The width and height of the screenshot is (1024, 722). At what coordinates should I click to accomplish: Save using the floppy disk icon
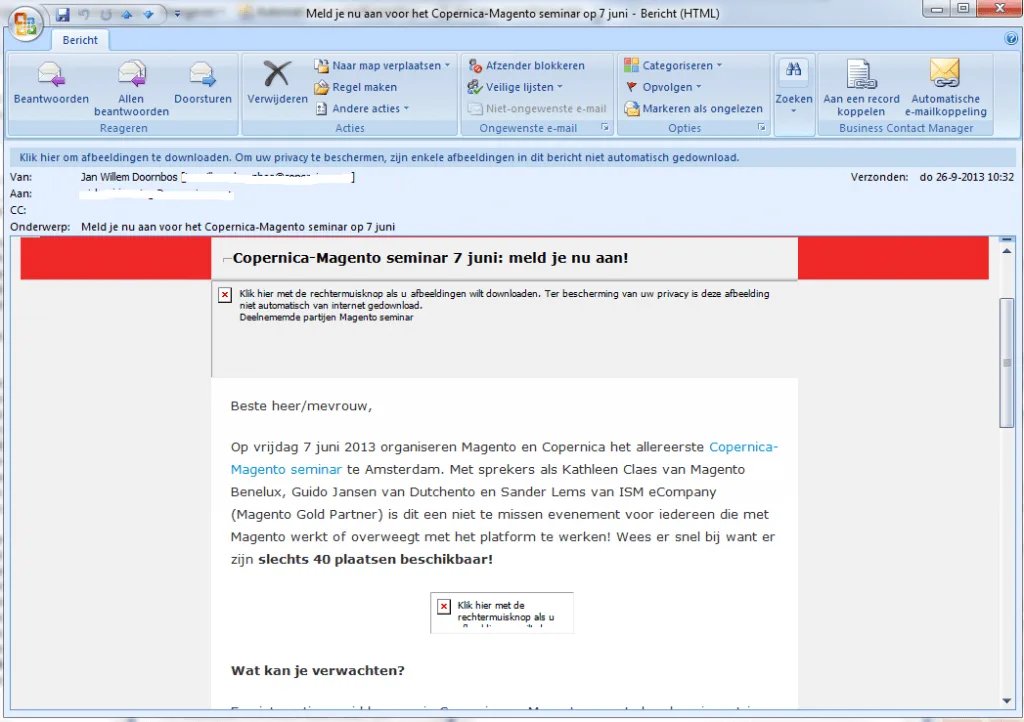[x=63, y=14]
